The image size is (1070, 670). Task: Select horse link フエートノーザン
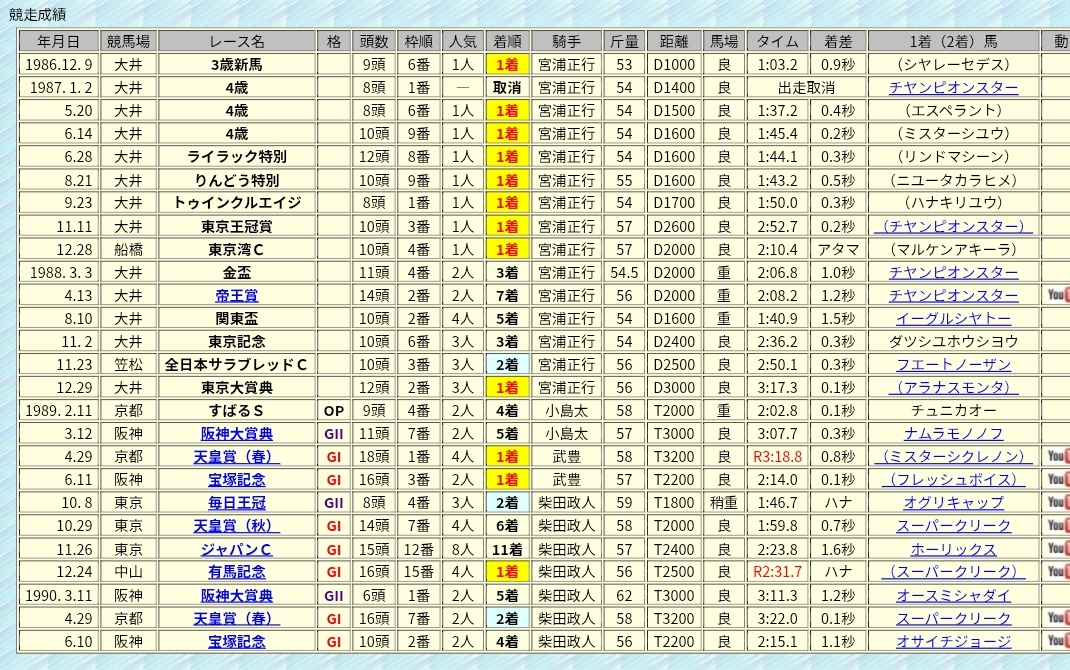953,364
